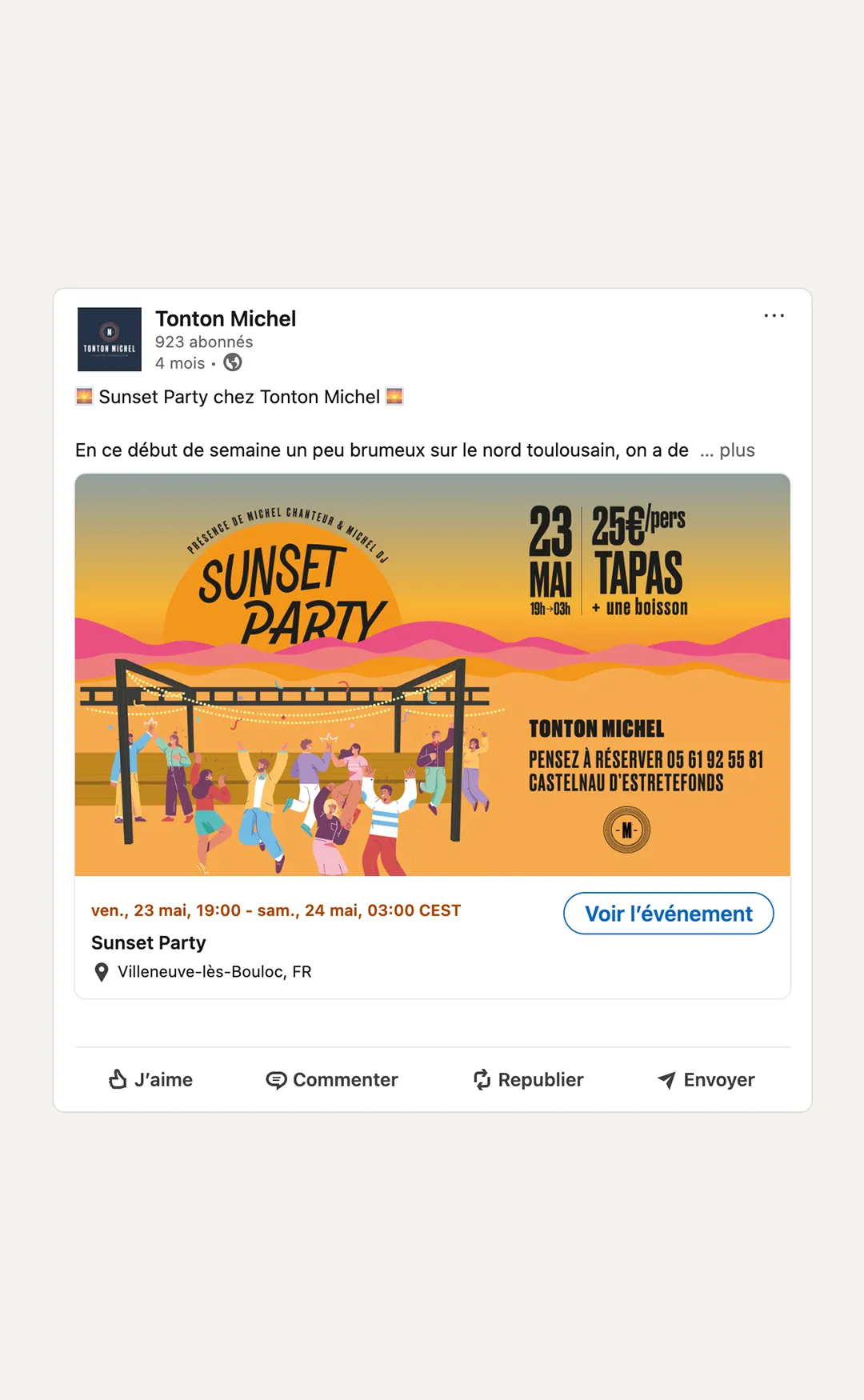Image resolution: width=864 pixels, height=1400 pixels.
Task: Expand post text with '… plus'
Action: (x=728, y=450)
